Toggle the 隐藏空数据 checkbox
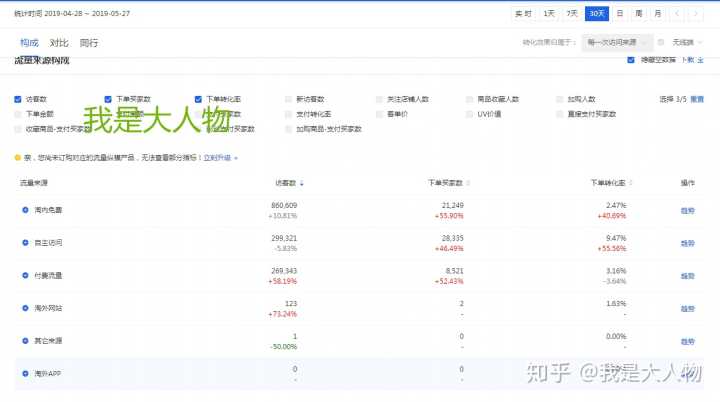Screen dimensions: 720x402 (631, 60)
